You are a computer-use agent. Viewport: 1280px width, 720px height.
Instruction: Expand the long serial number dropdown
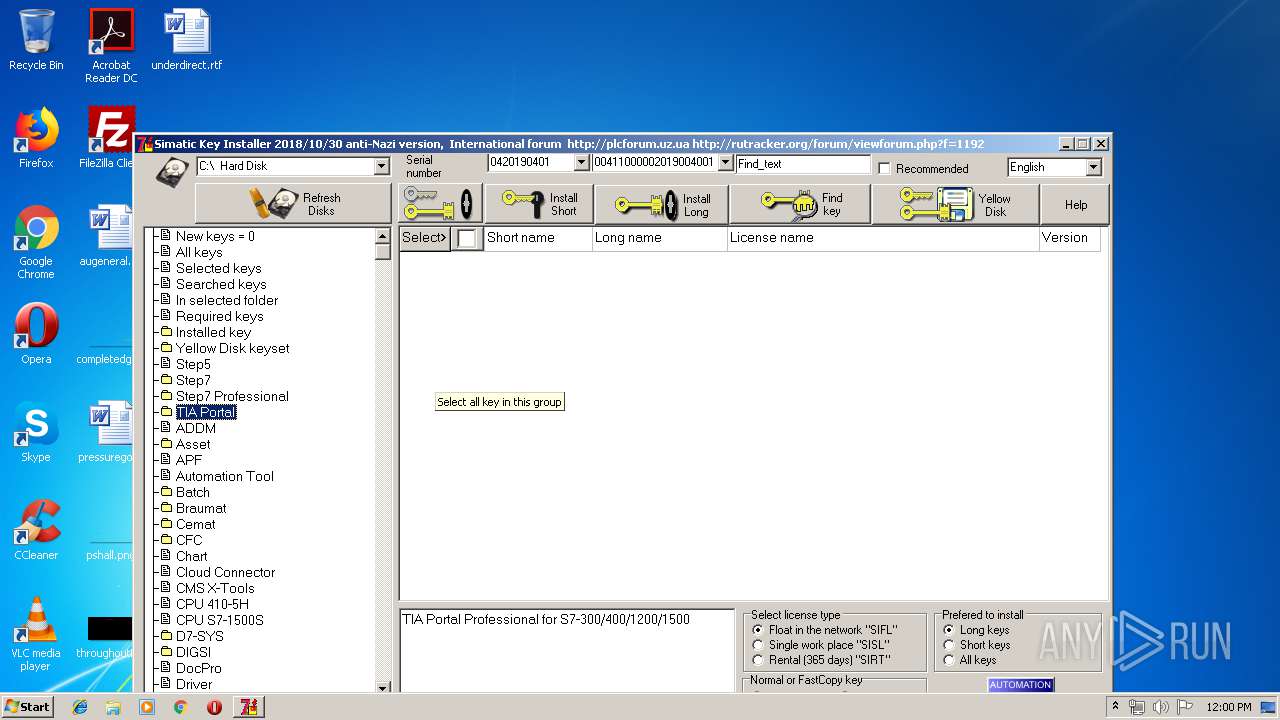725,162
